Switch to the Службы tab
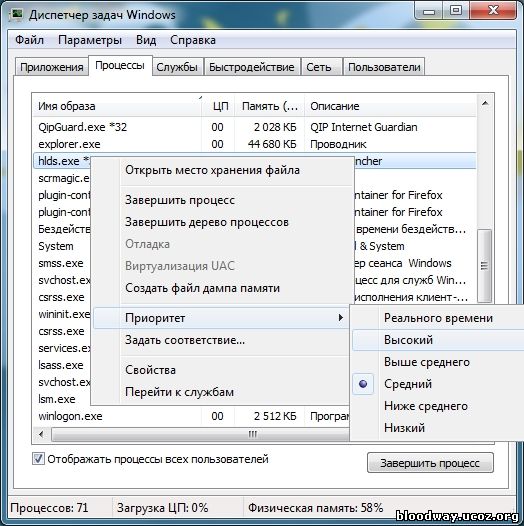 tap(177, 67)
